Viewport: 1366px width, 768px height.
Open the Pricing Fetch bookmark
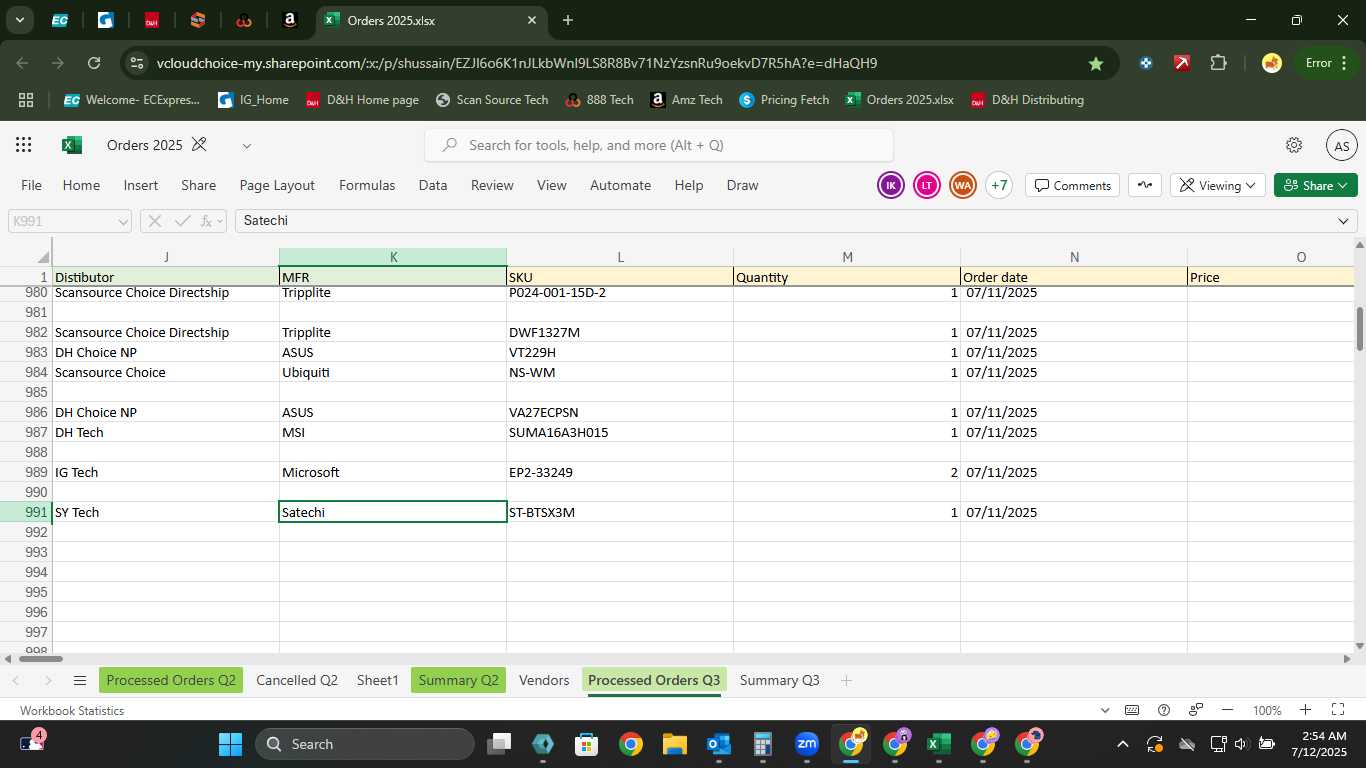point(784,100)
